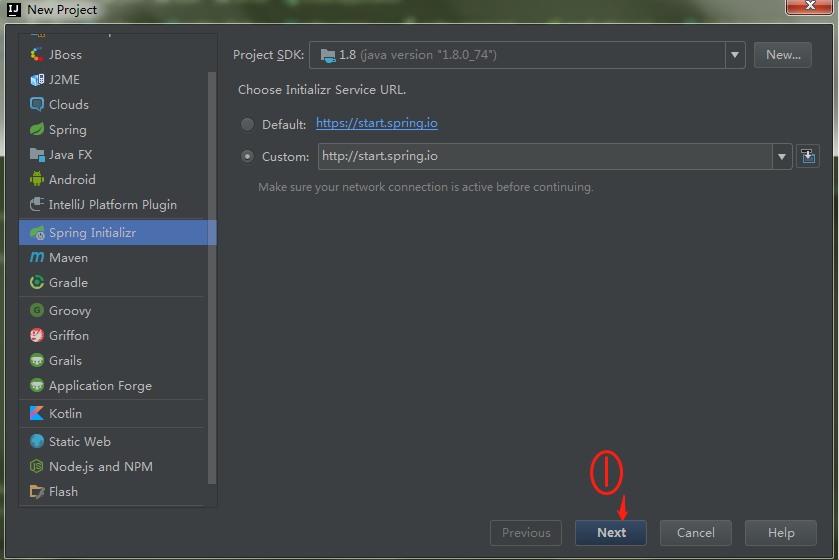Click the Gradle icon
Screen dimensions: 839x560
tap(36, 282)
